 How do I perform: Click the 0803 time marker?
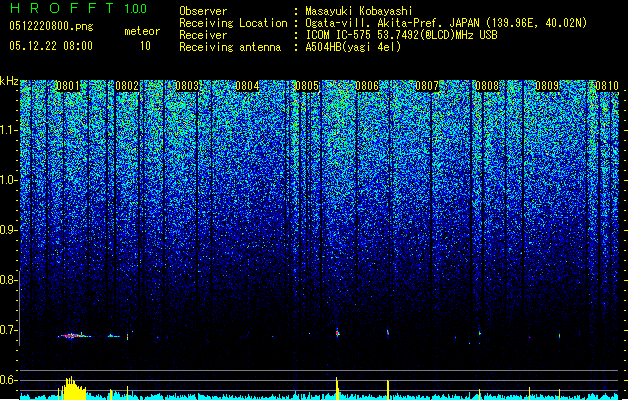click(187, 86)
